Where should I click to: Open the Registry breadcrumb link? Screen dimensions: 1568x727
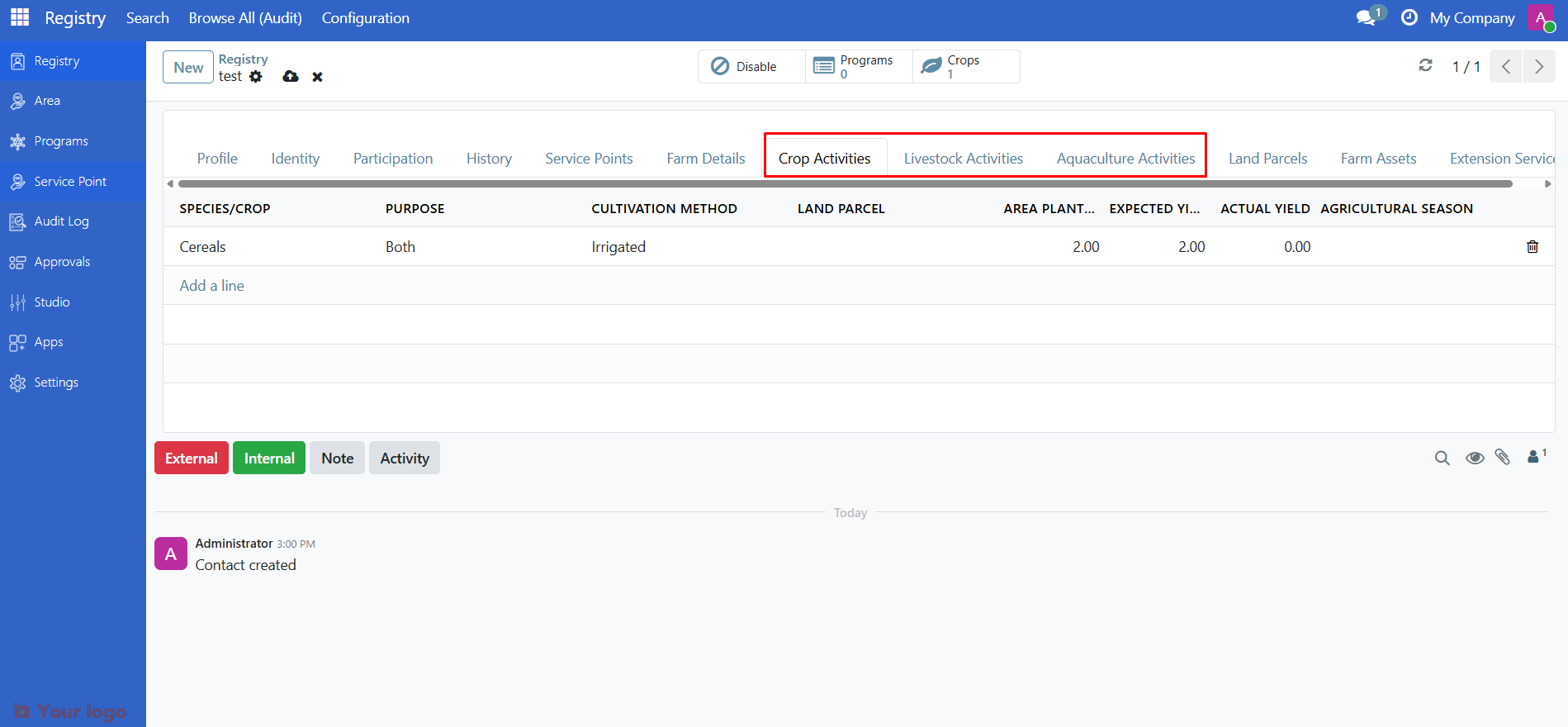[244, 59]
